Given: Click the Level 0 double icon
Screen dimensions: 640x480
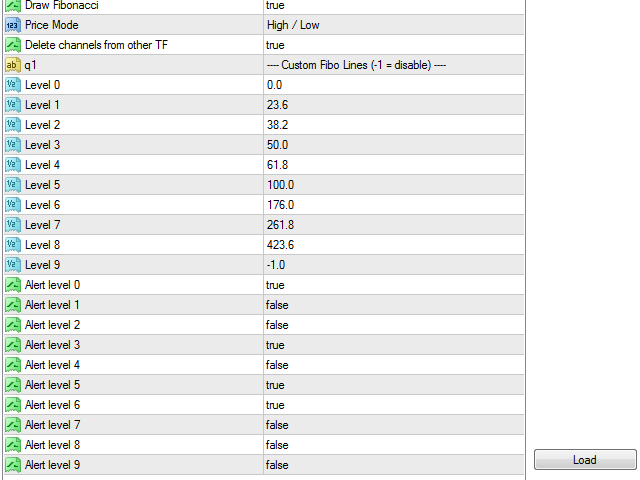Looking at the screenshot, I should 13,85.
